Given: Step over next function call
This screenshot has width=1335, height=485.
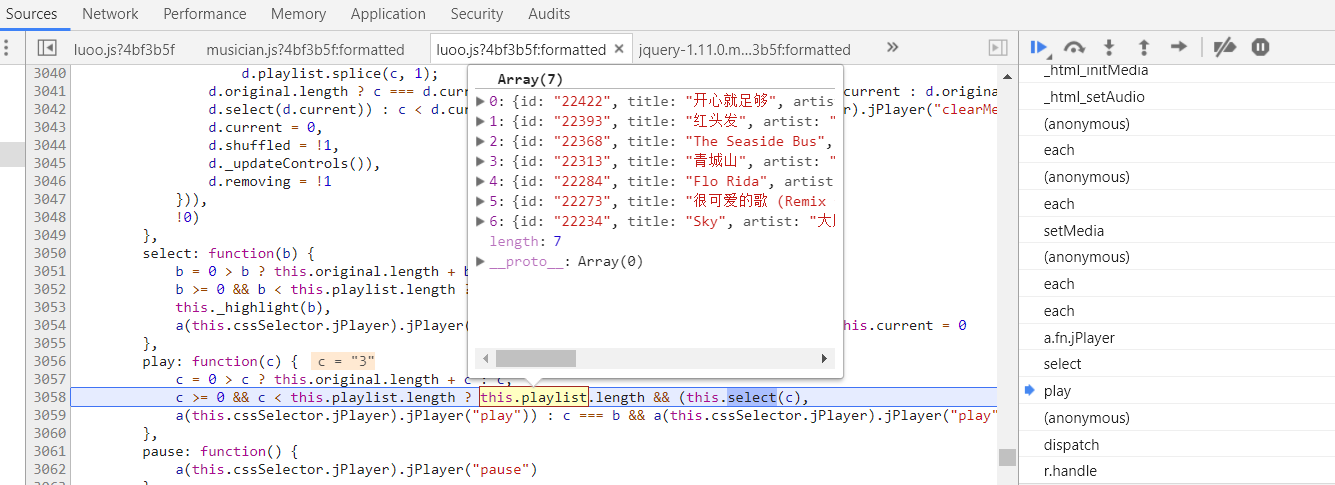Looking at the screenshot, I should tap(1074, 47).
